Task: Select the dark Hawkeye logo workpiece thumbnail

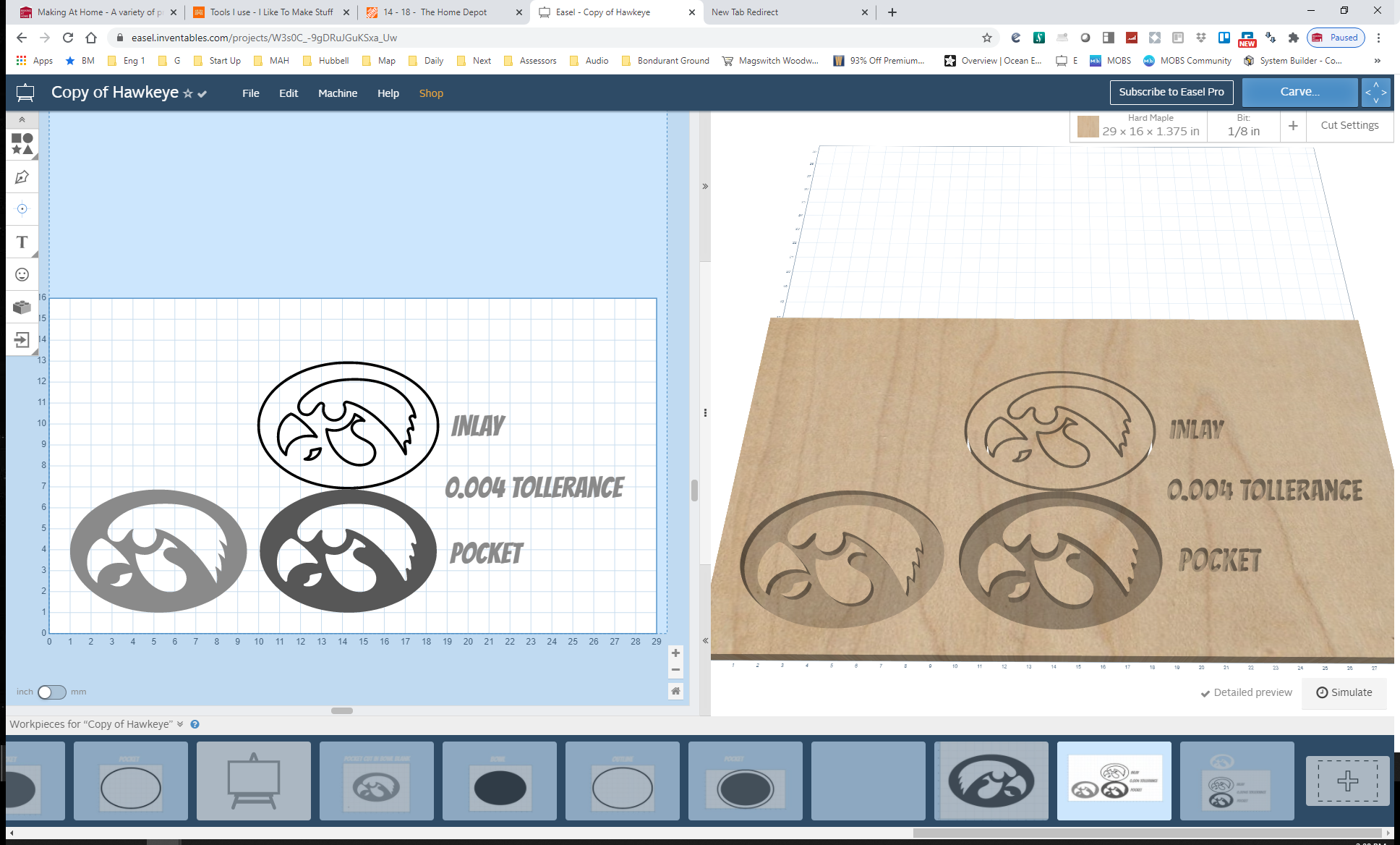Action: coord(991,781)
